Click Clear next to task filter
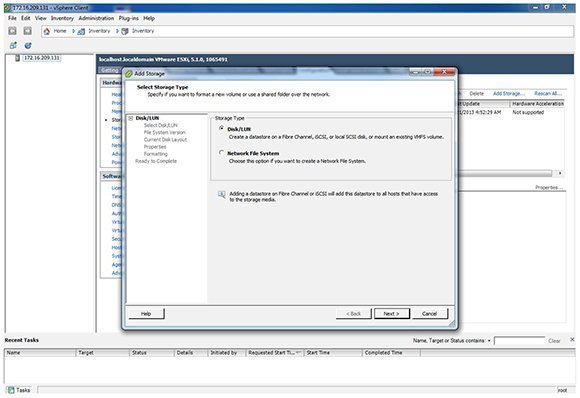This screenshot has width=580, height=398. click(554, 341)
